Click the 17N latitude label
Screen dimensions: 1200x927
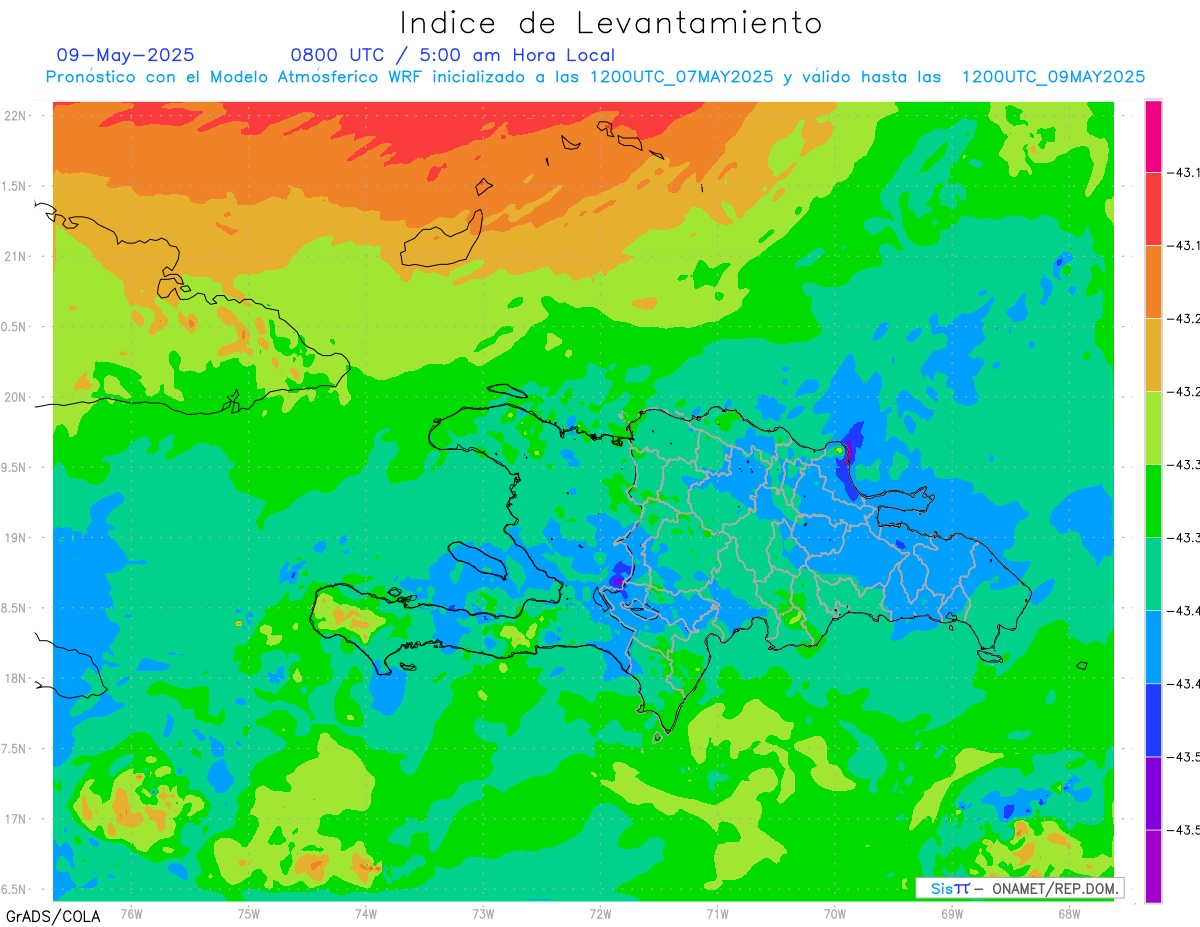click(14, 819)
